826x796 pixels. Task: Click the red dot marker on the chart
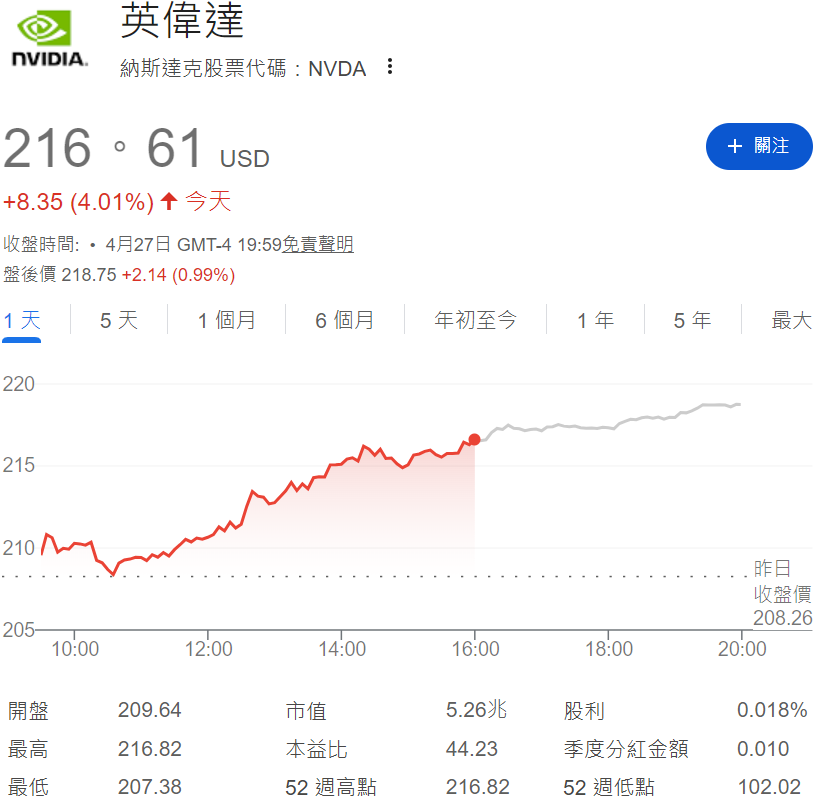(x=472, y=439)
